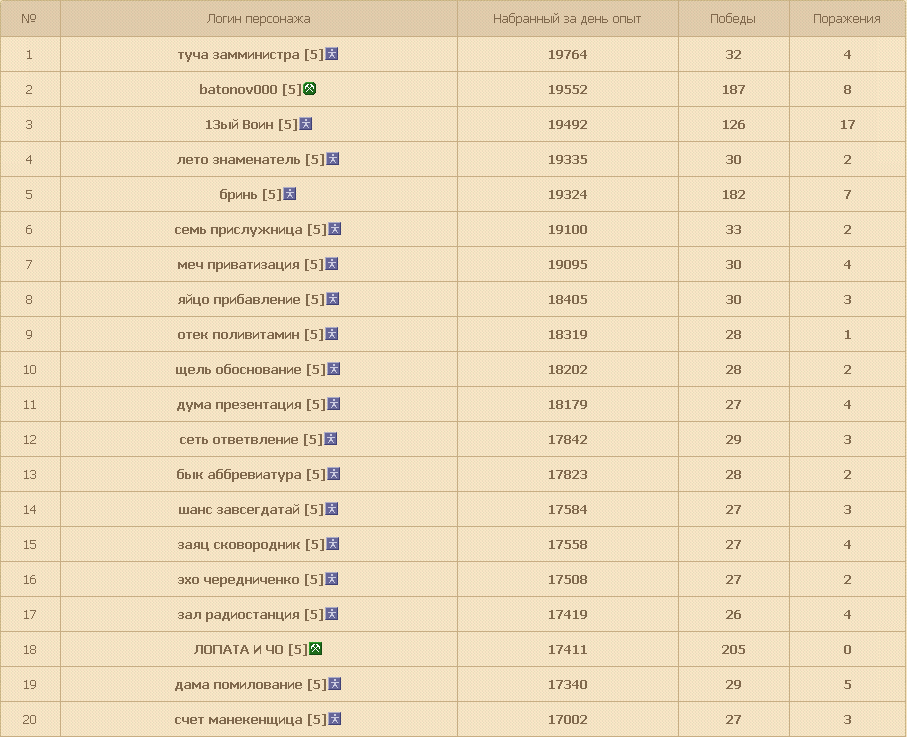This screenshot has width=907, height=737.
Task: Click green clan icon next to ЛОПАТА И ЧО
Action: pos(315,648)
